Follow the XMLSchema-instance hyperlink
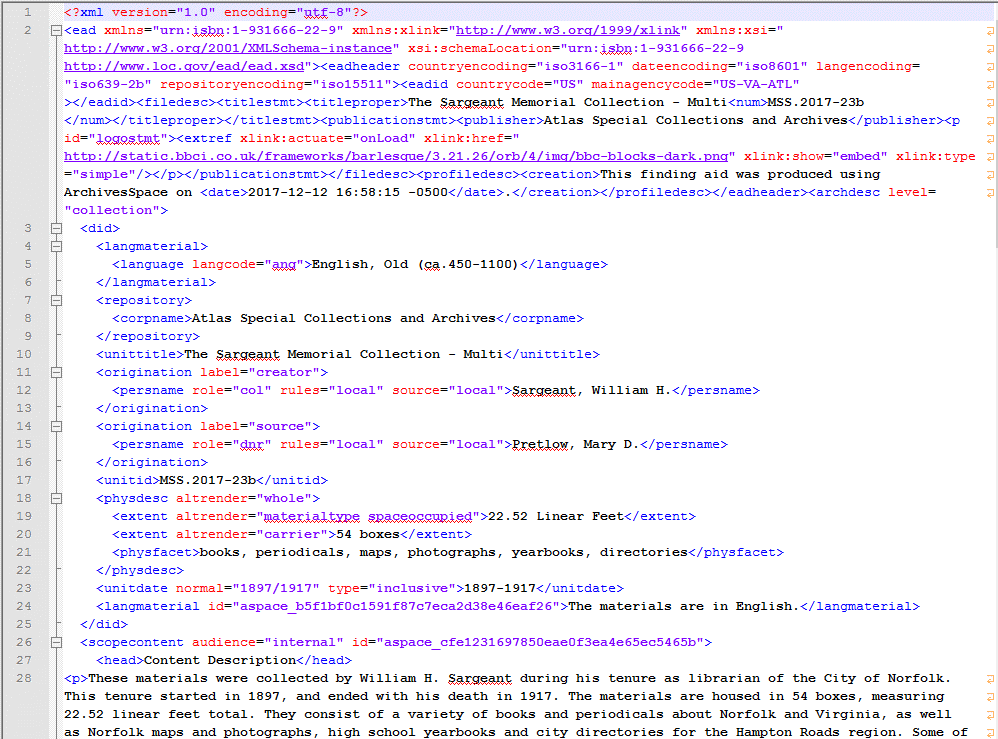The image size is (998, 739). (228, 48)
